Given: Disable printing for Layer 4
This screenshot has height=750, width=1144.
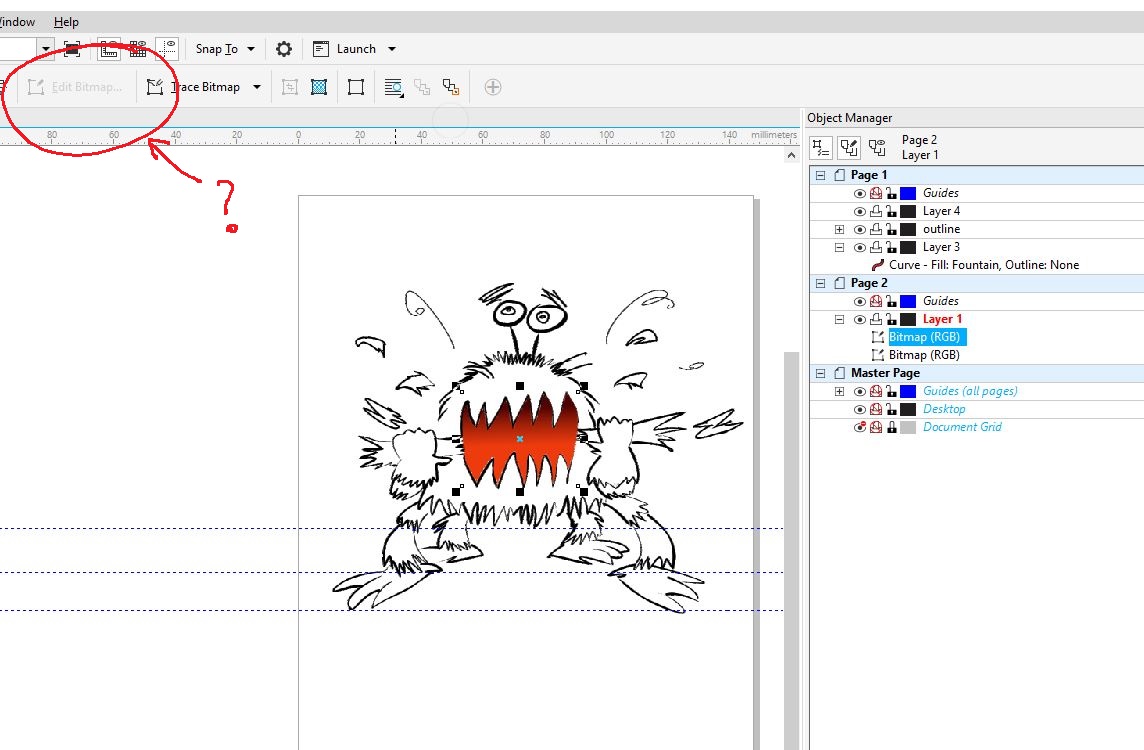Looking at the screenshot, I should tap(875, 210).
